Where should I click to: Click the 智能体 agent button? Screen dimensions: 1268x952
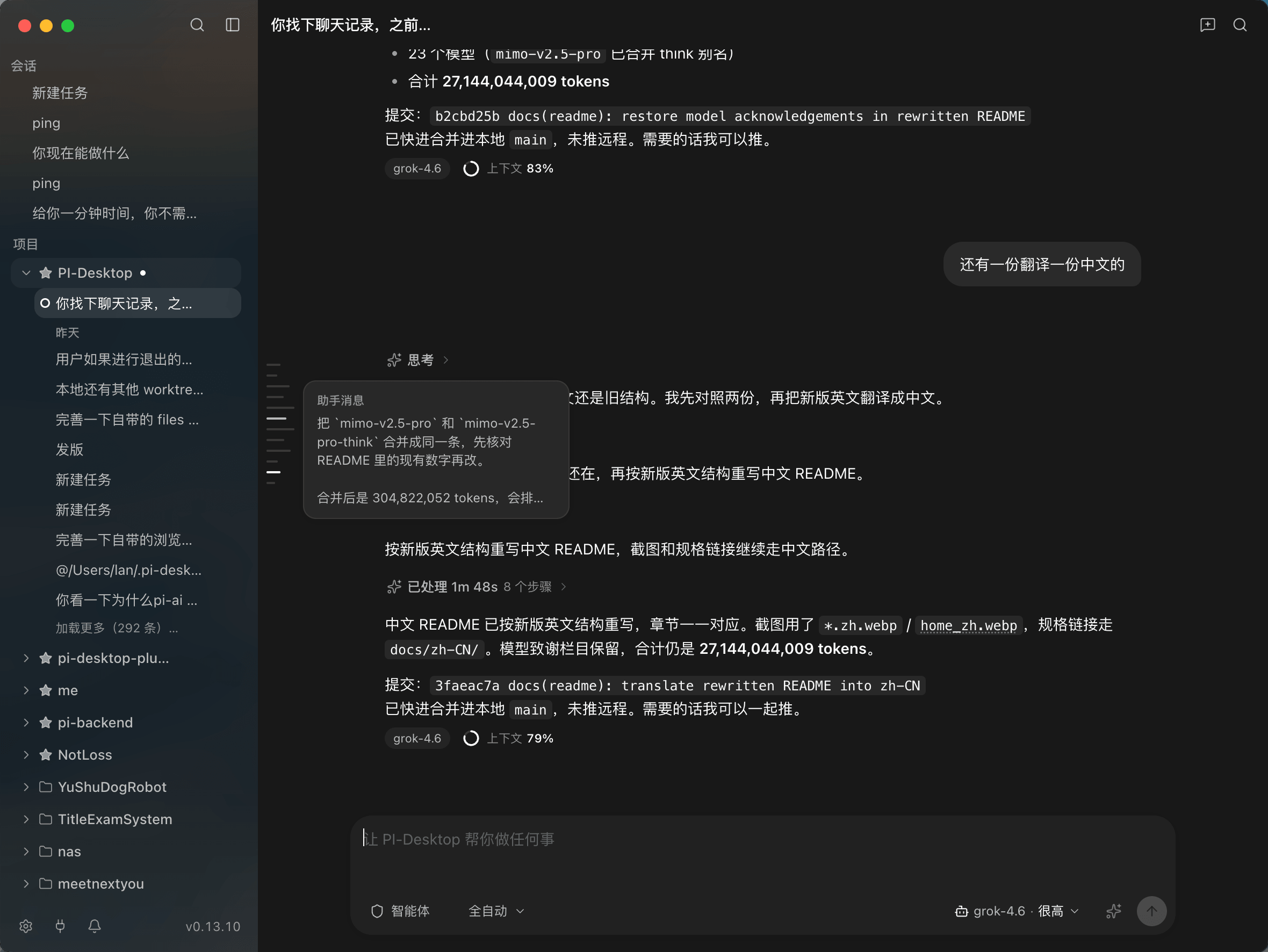[x=400, y=911]
